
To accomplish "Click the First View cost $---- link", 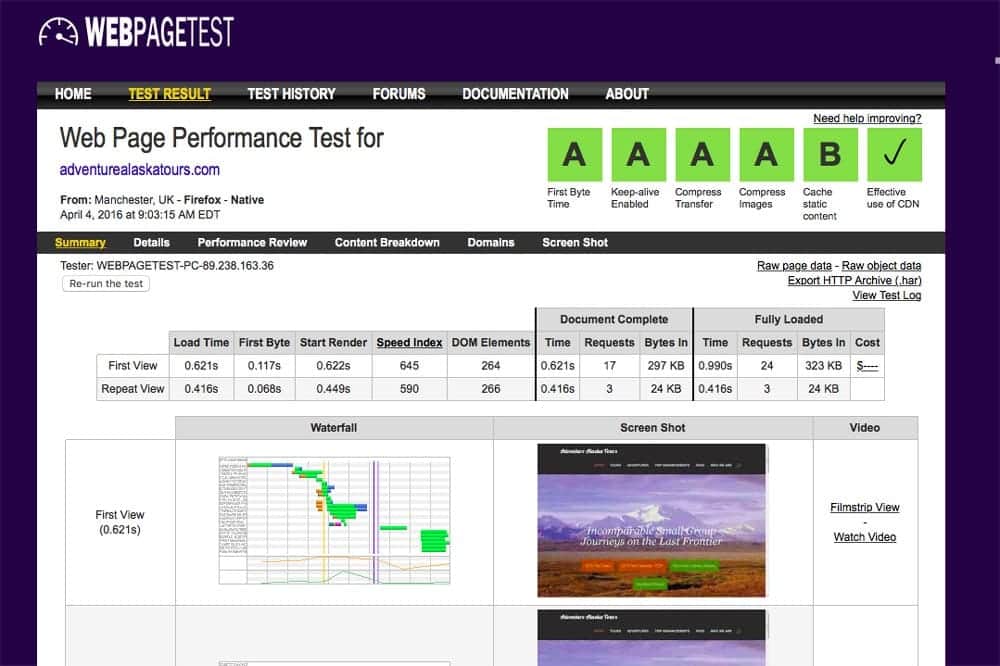I will coord(867,366).
